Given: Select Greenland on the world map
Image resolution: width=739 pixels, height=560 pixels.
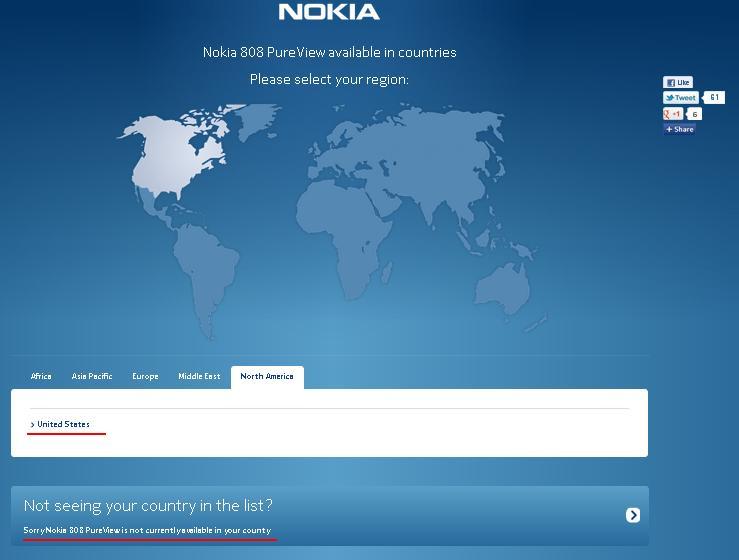Looking at the screenshot, I should [257, 121].
